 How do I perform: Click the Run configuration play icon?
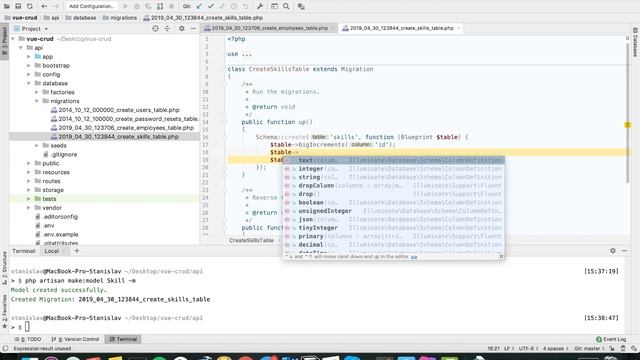pyautogui.click(x=125, y=6)
